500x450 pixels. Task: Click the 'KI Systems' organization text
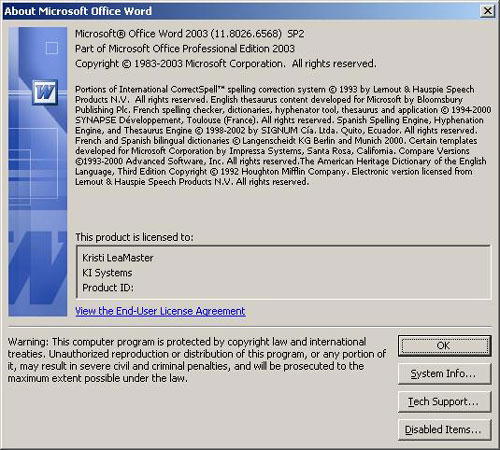coord(107,273)
